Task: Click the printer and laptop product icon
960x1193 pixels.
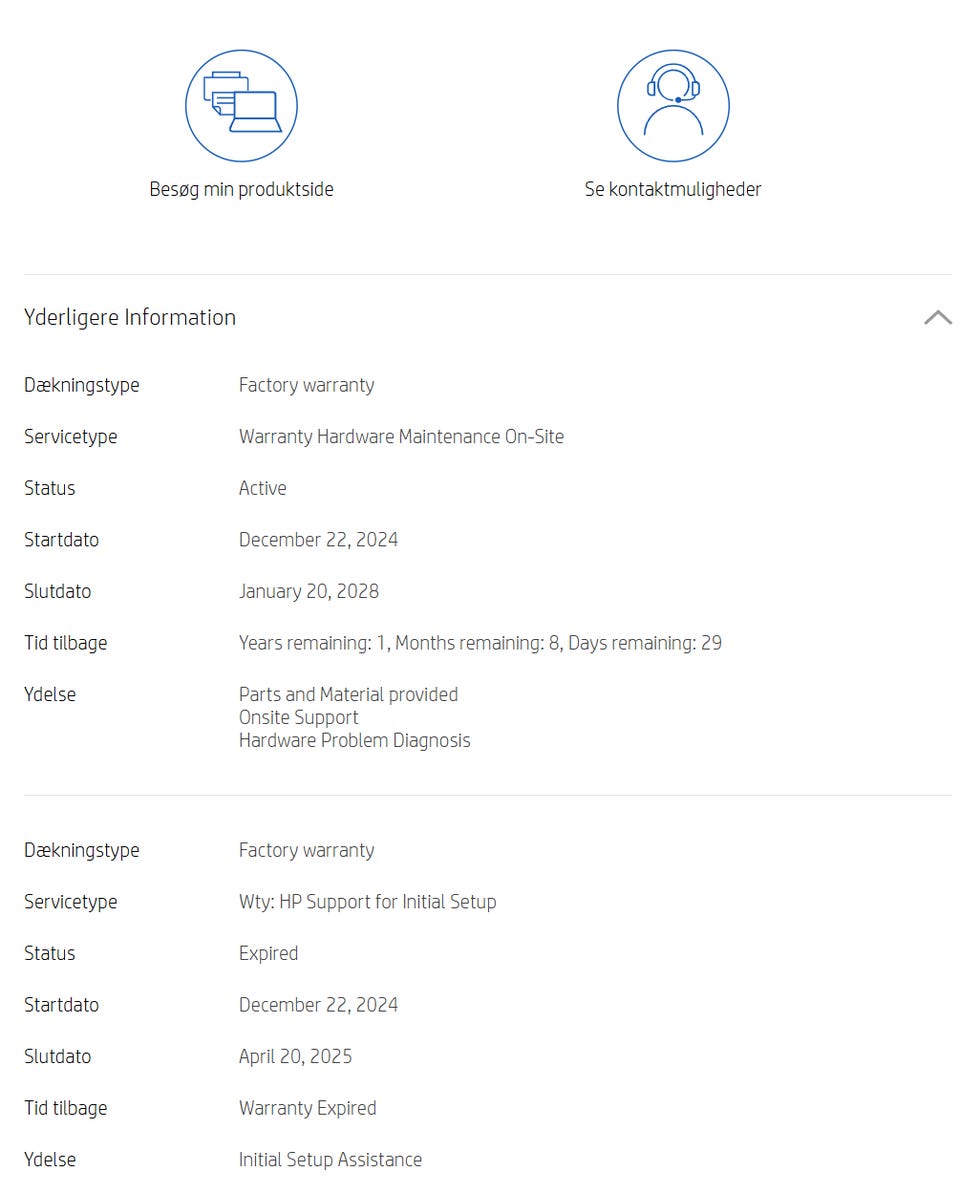Action: [x=241, y=105]
